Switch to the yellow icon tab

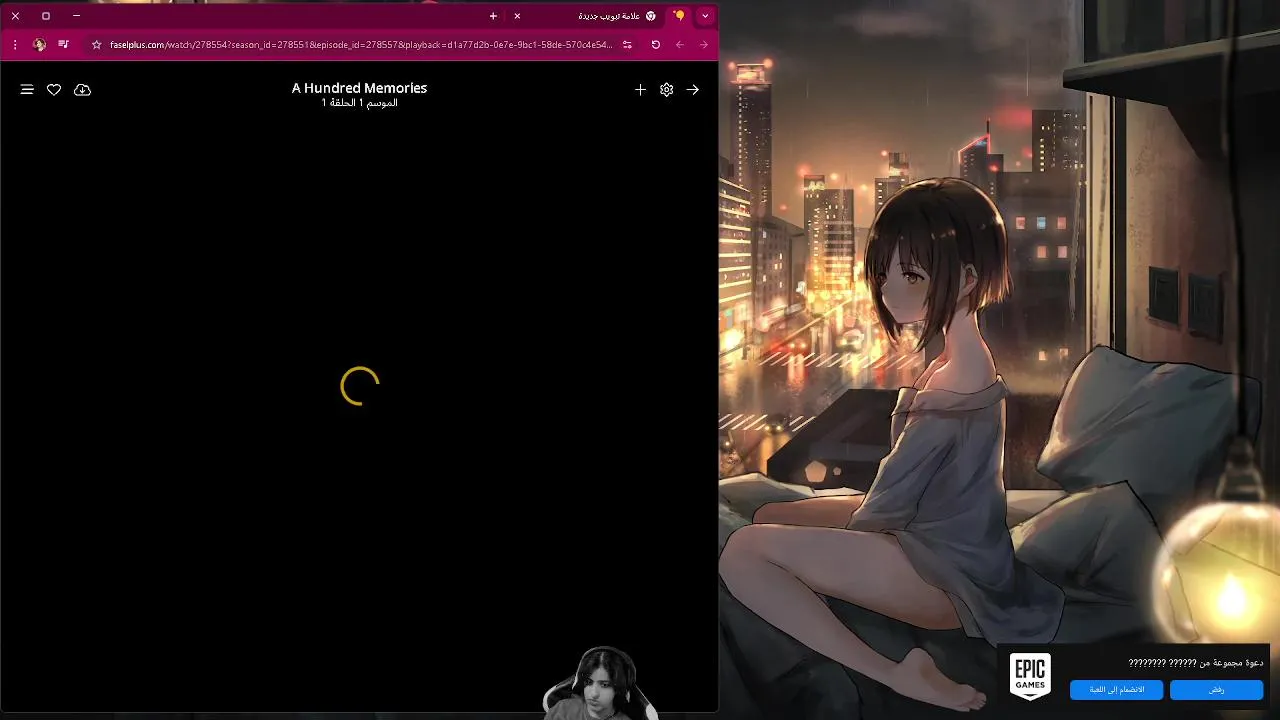(679, 16)
